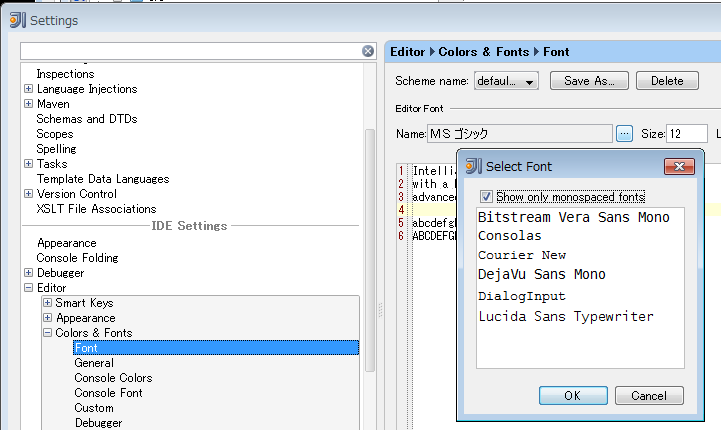Screen dimensions: 721x430
Task: Choose the Courier New font
Action: (x=522, y=255)
